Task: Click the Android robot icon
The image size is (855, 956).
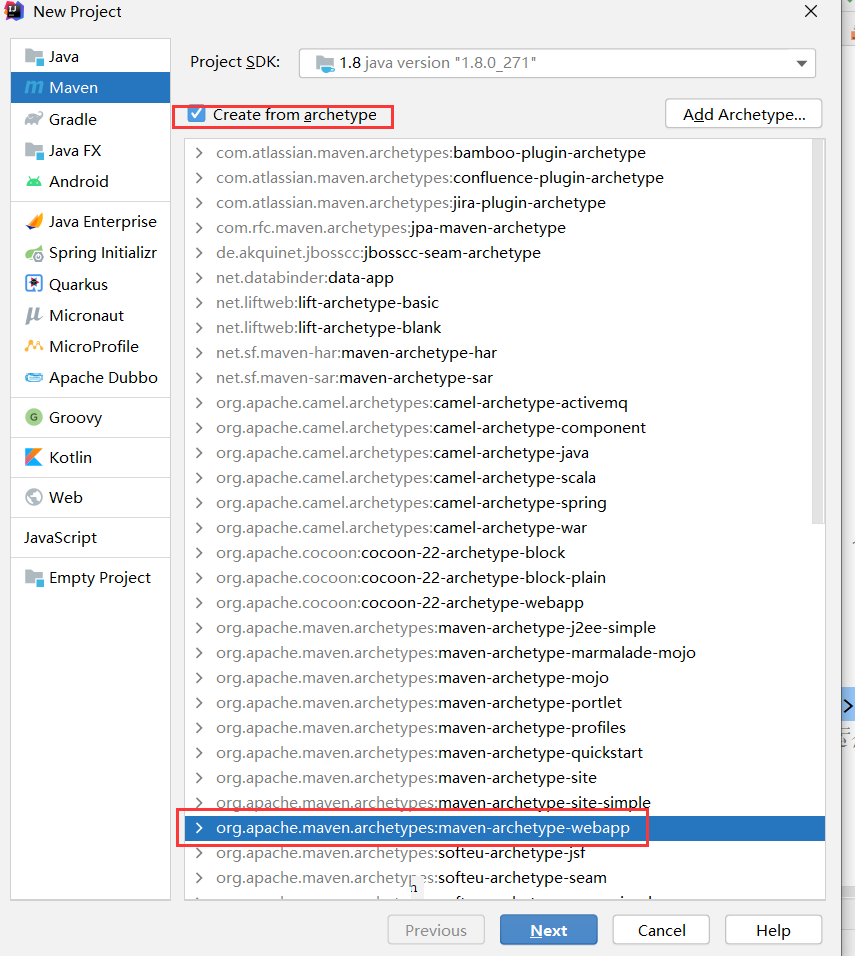Action: pos(34,182)
